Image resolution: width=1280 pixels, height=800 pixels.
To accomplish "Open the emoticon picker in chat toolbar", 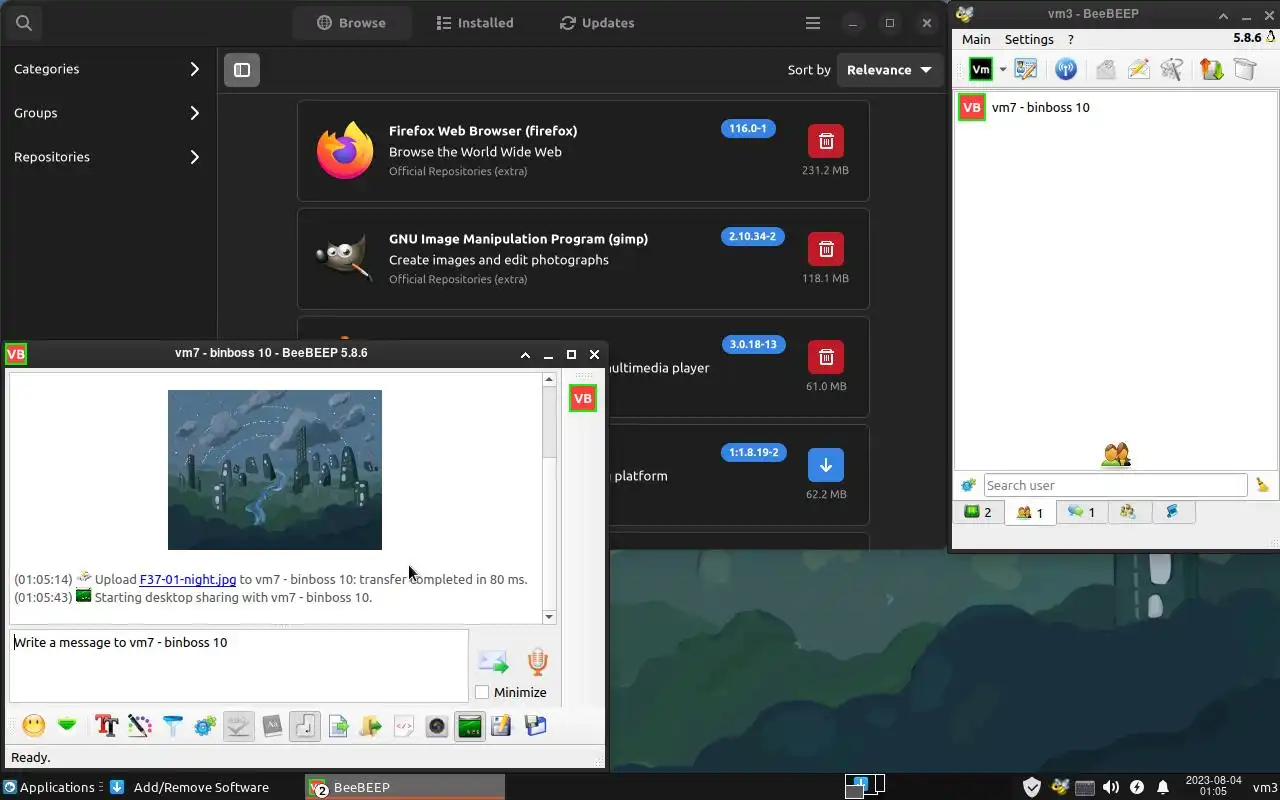I will tap(34, 725).
